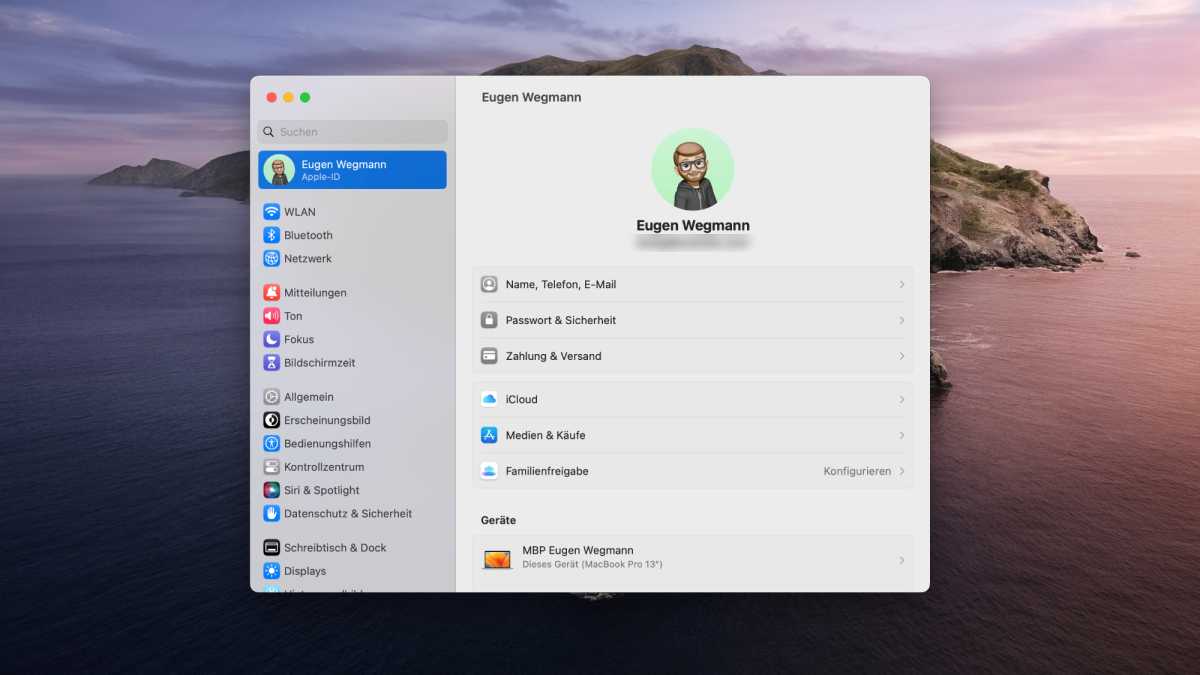Click the MacBook Pro device icon

[497, 560]
